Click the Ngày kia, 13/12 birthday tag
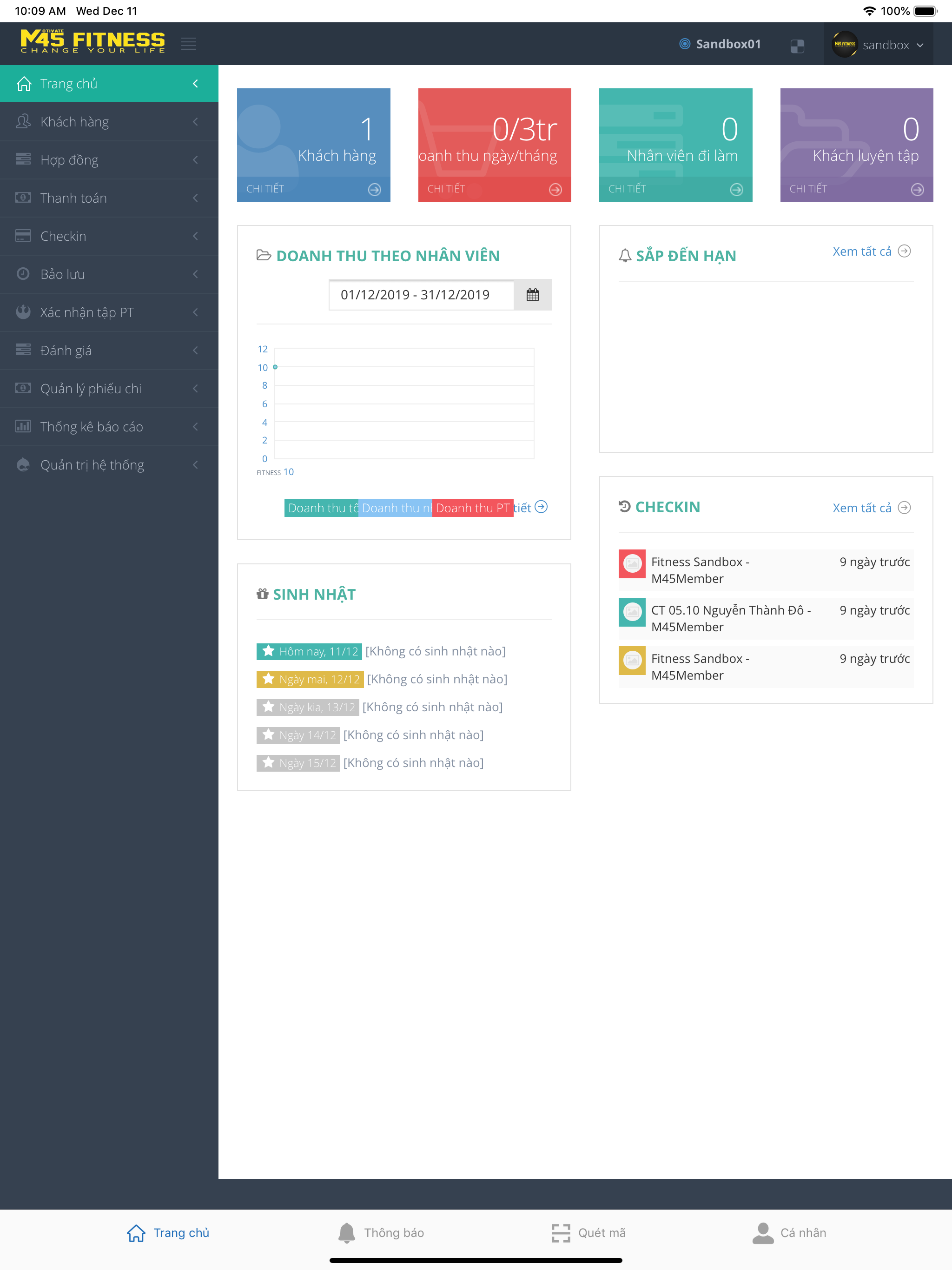This screenshot has width=952, height=1270. click(308, 708)
